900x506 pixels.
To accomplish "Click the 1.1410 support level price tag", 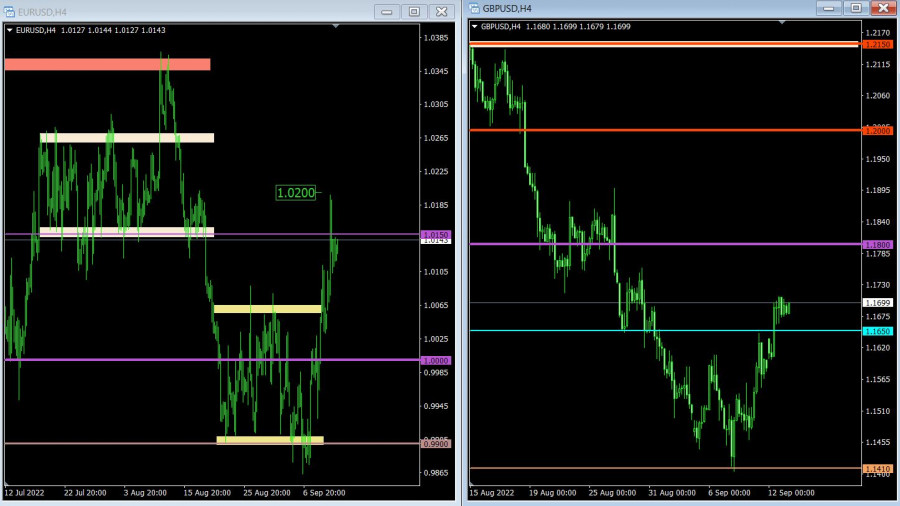I will (878, 468).
